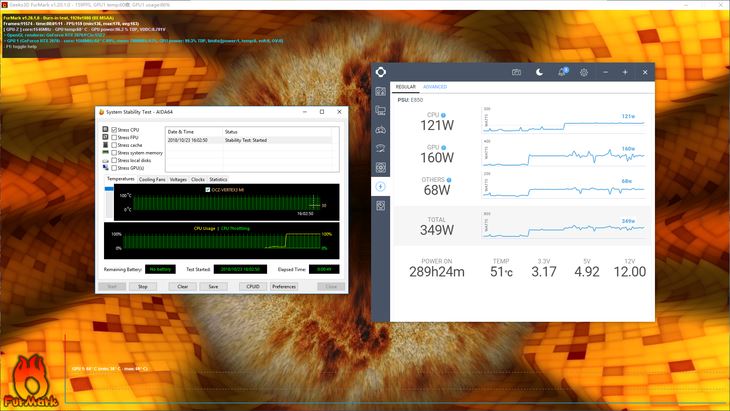
Task: Click the CPU 121W power graph
Action: coord(564,121)
